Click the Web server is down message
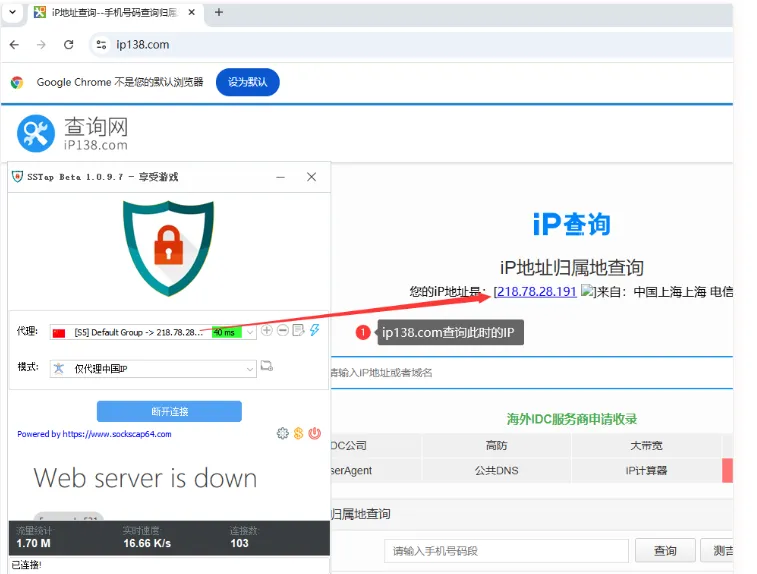 coord(145,478)
